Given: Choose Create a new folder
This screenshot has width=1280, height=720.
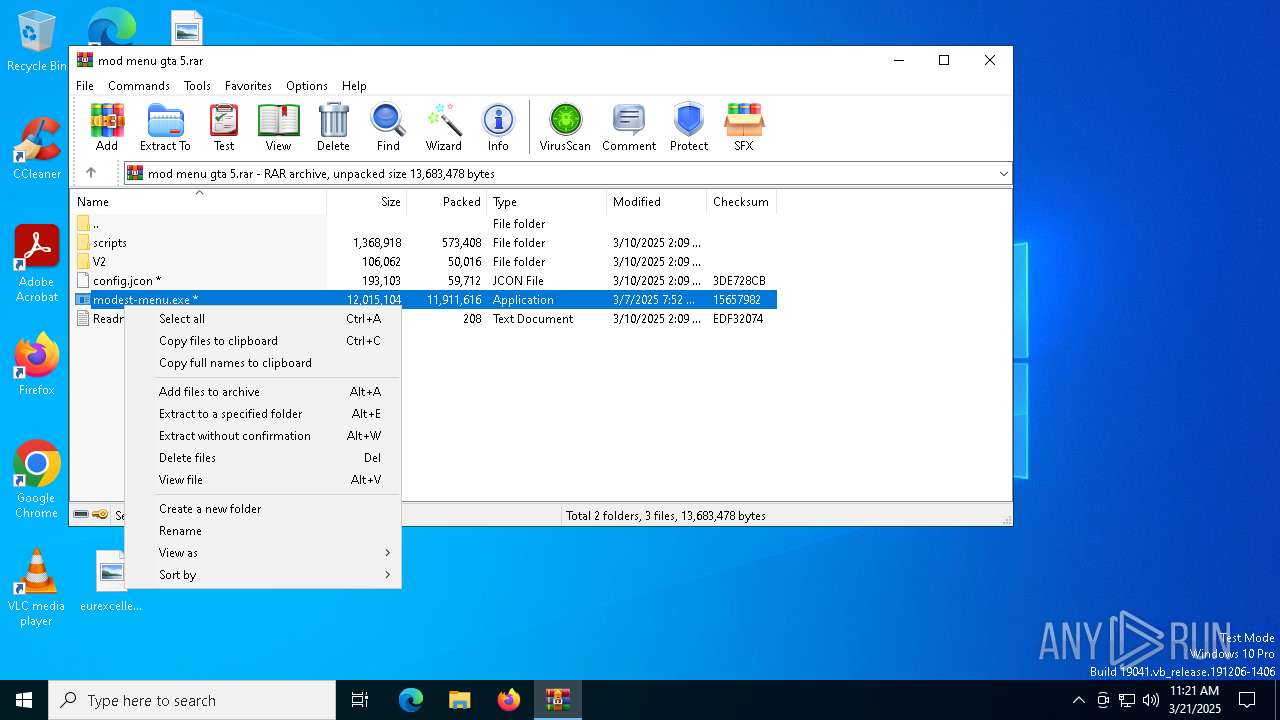Looking at the screenshot, I should 263,509.
